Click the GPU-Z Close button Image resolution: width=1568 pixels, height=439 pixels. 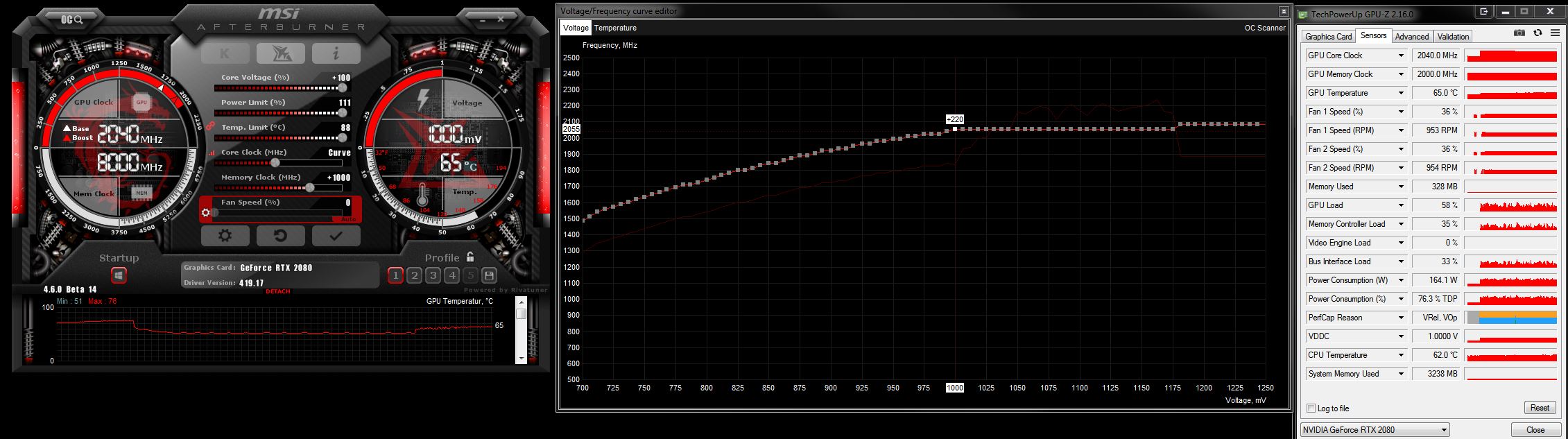pos(1535,430)
